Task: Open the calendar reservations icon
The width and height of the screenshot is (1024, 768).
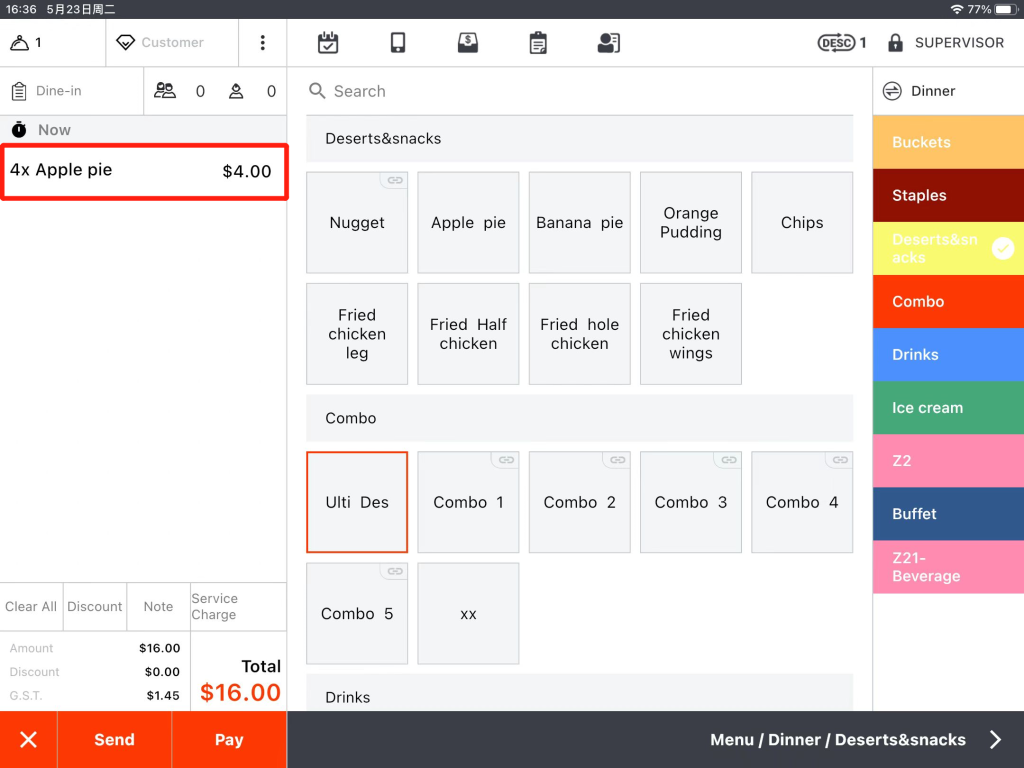Action: coord(328,43)
